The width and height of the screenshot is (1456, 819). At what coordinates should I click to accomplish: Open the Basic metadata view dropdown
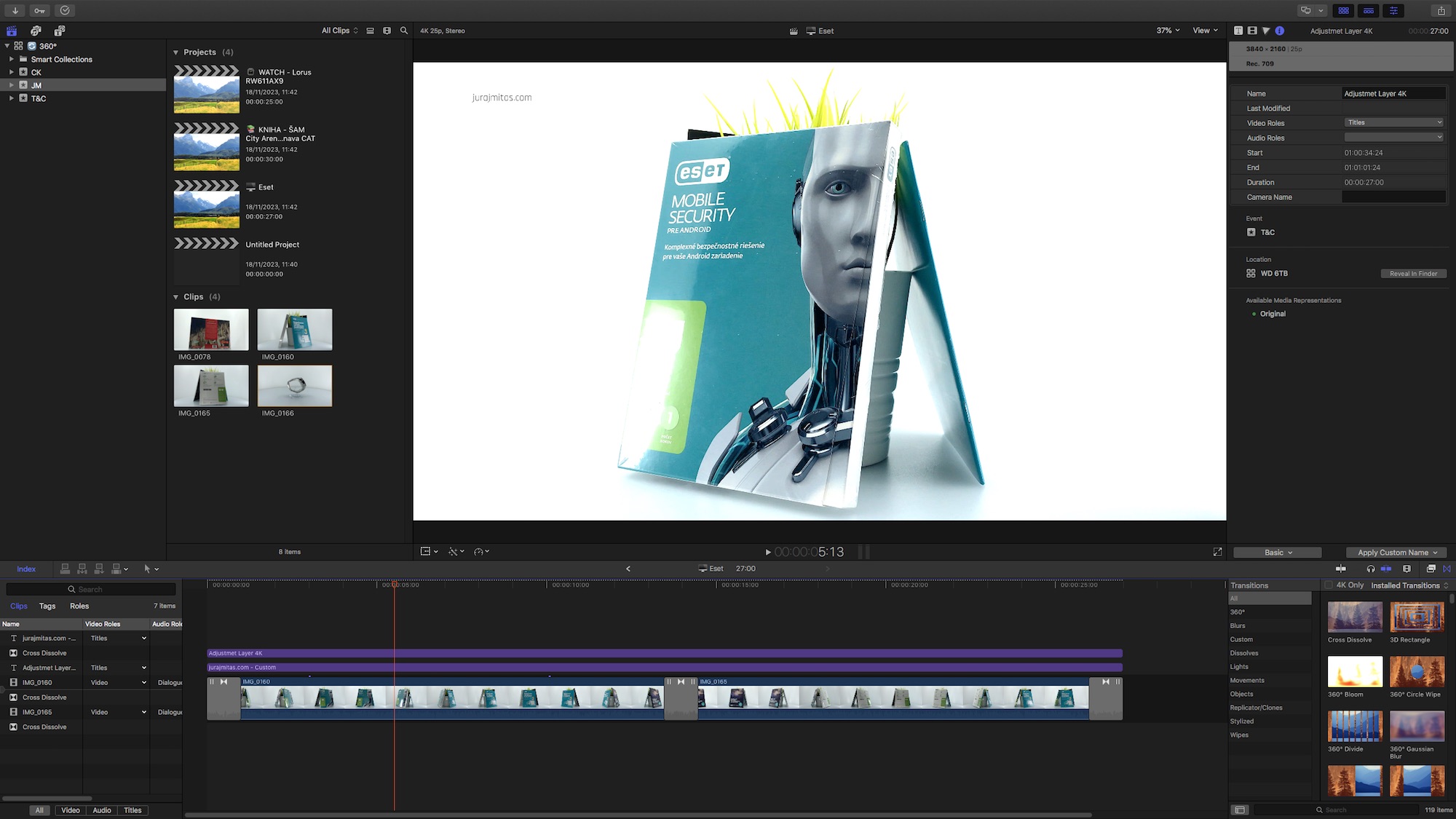1278,553
